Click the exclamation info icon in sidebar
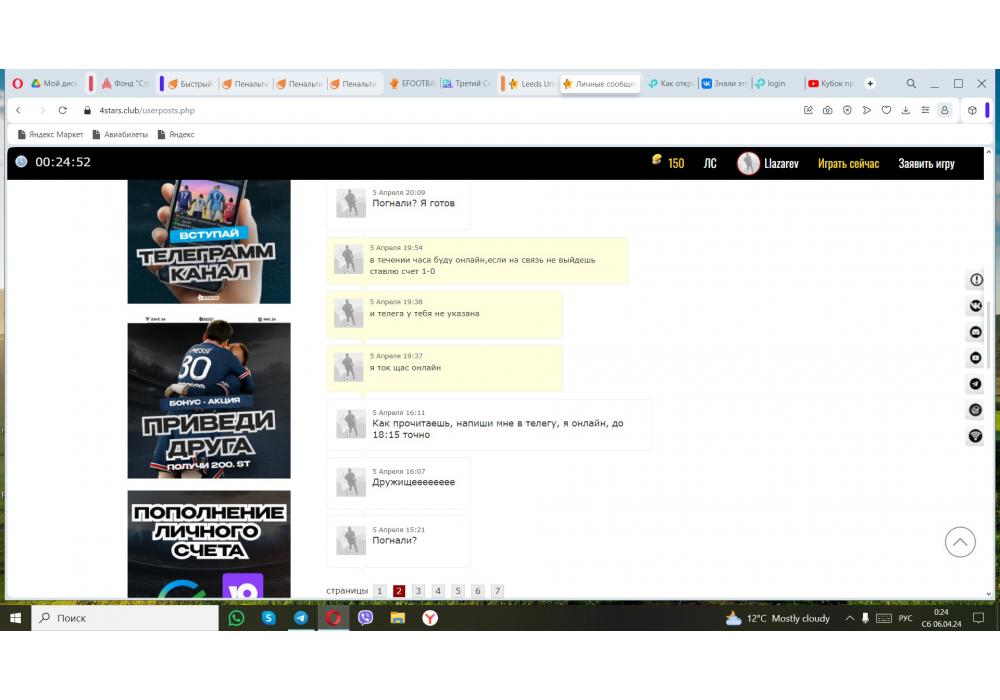 [x=975, y=280]
